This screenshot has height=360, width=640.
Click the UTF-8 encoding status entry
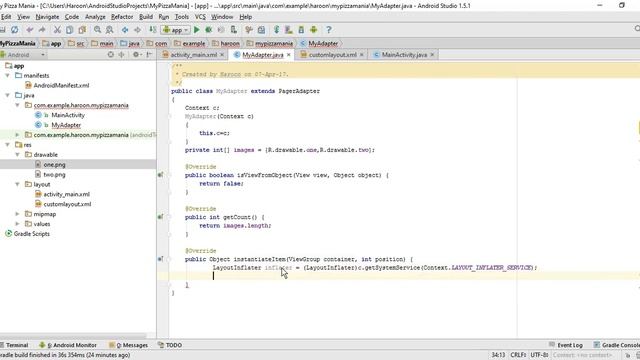click(x=539, y=355)
